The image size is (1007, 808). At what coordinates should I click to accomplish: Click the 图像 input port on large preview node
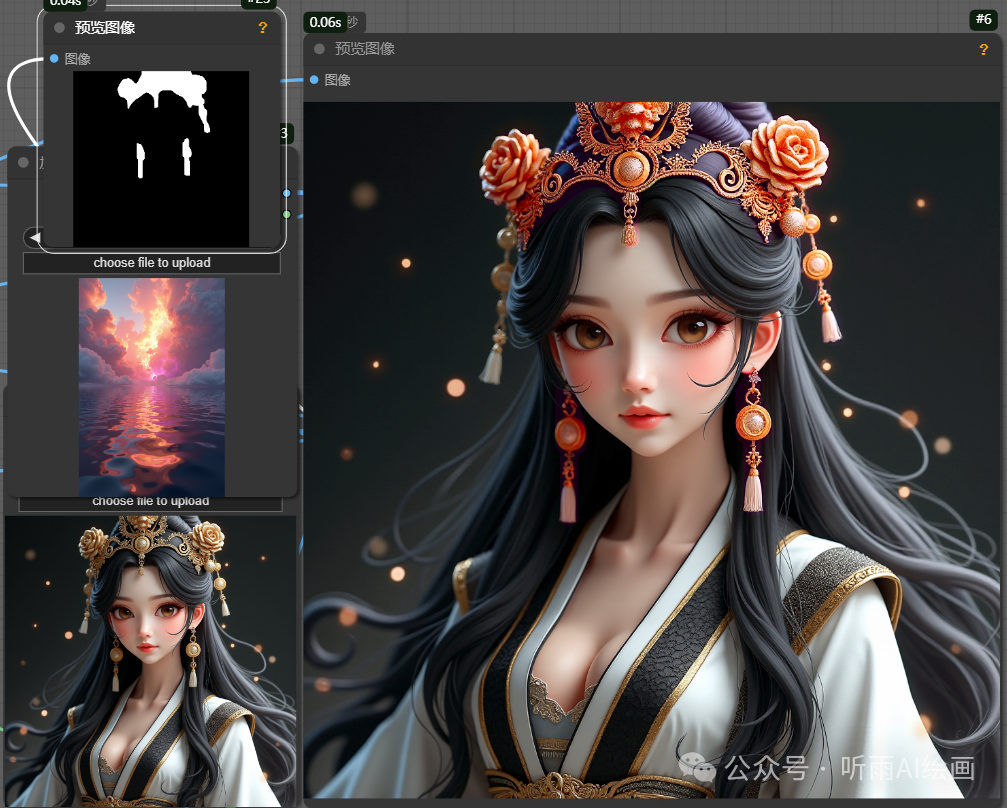pyautogui.click(x=314, y=80)
